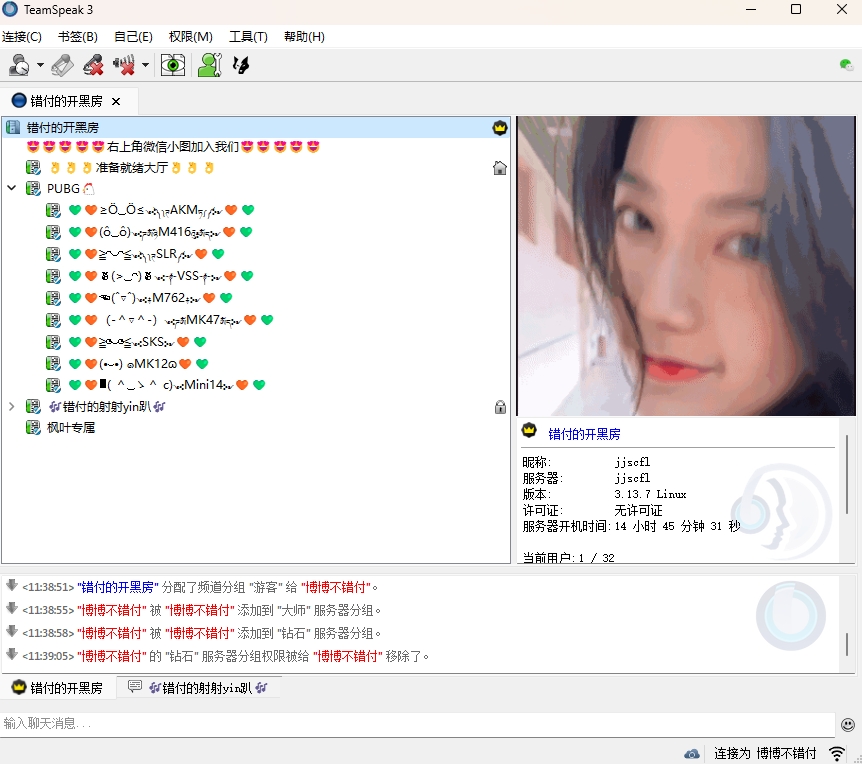Toggle mute microphone in toolbar
Viewport: 862px width, 764px height.
[x=93, y=66]
